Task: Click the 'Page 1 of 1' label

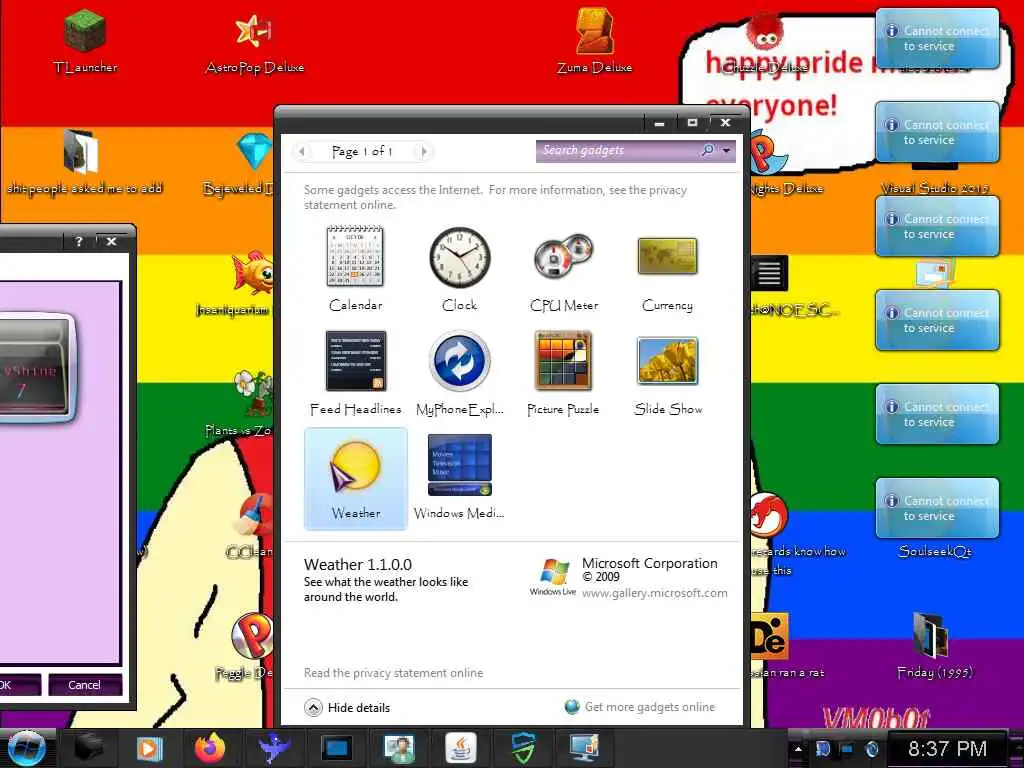Action: 362,152
